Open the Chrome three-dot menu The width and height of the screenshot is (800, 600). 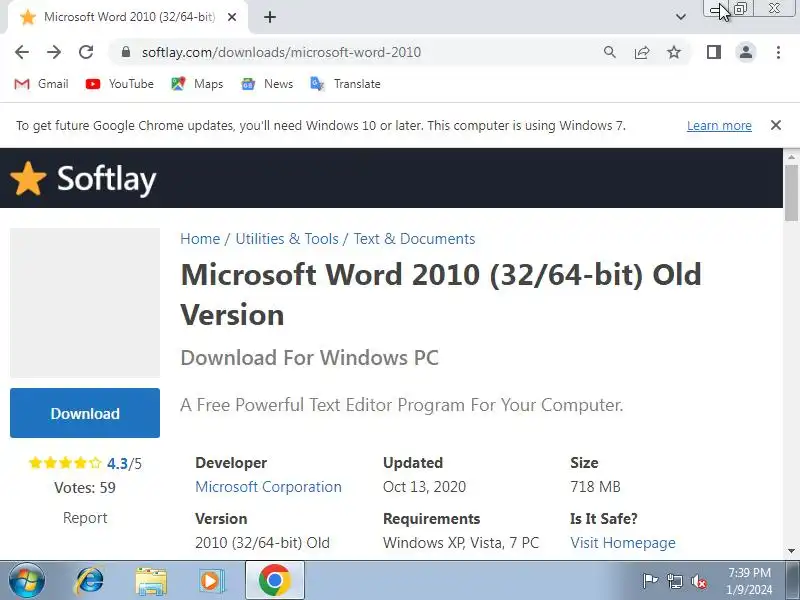click(778, 52)
